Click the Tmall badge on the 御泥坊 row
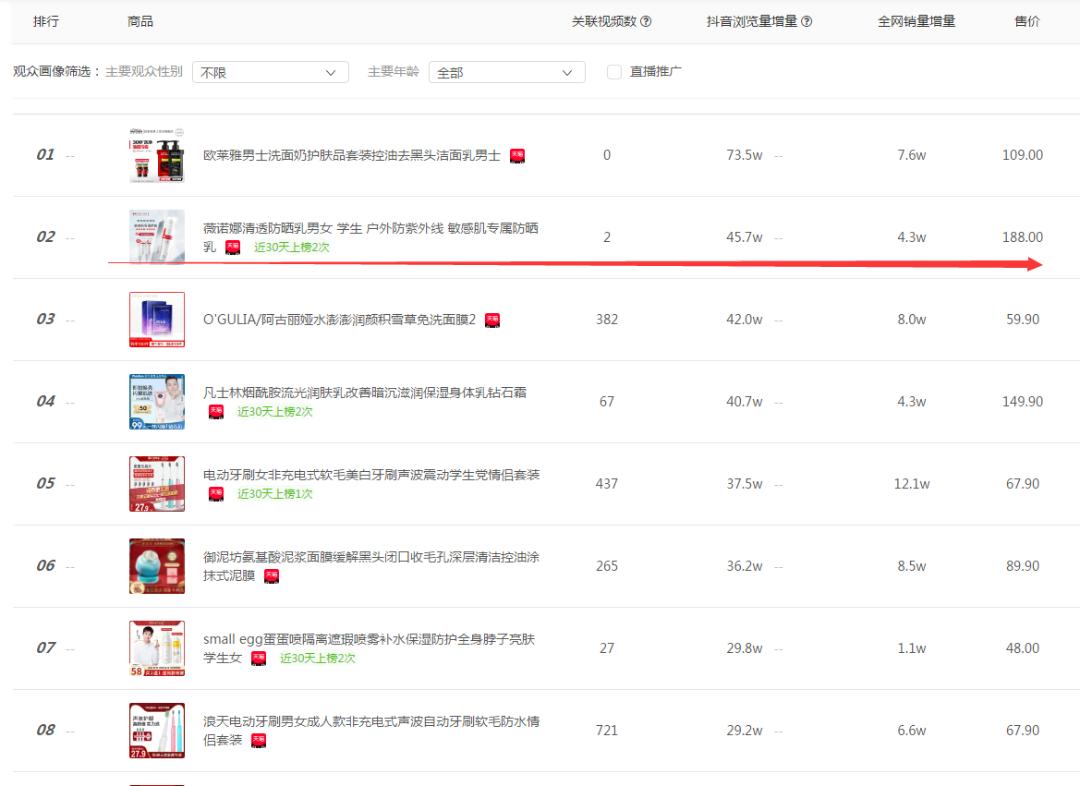The image size is (1080, 786). [x=271, y=577]
